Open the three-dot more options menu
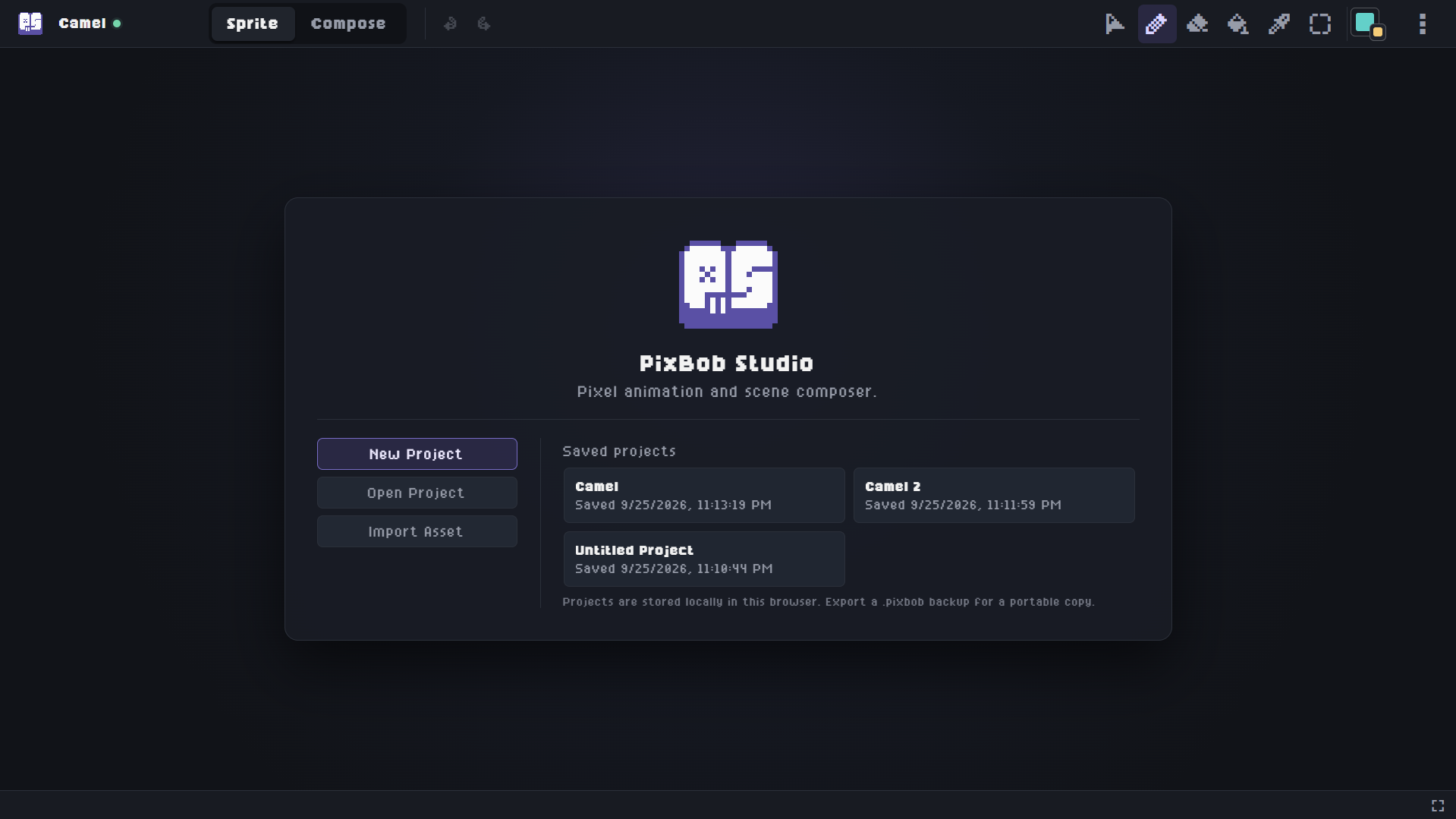 1423,24
